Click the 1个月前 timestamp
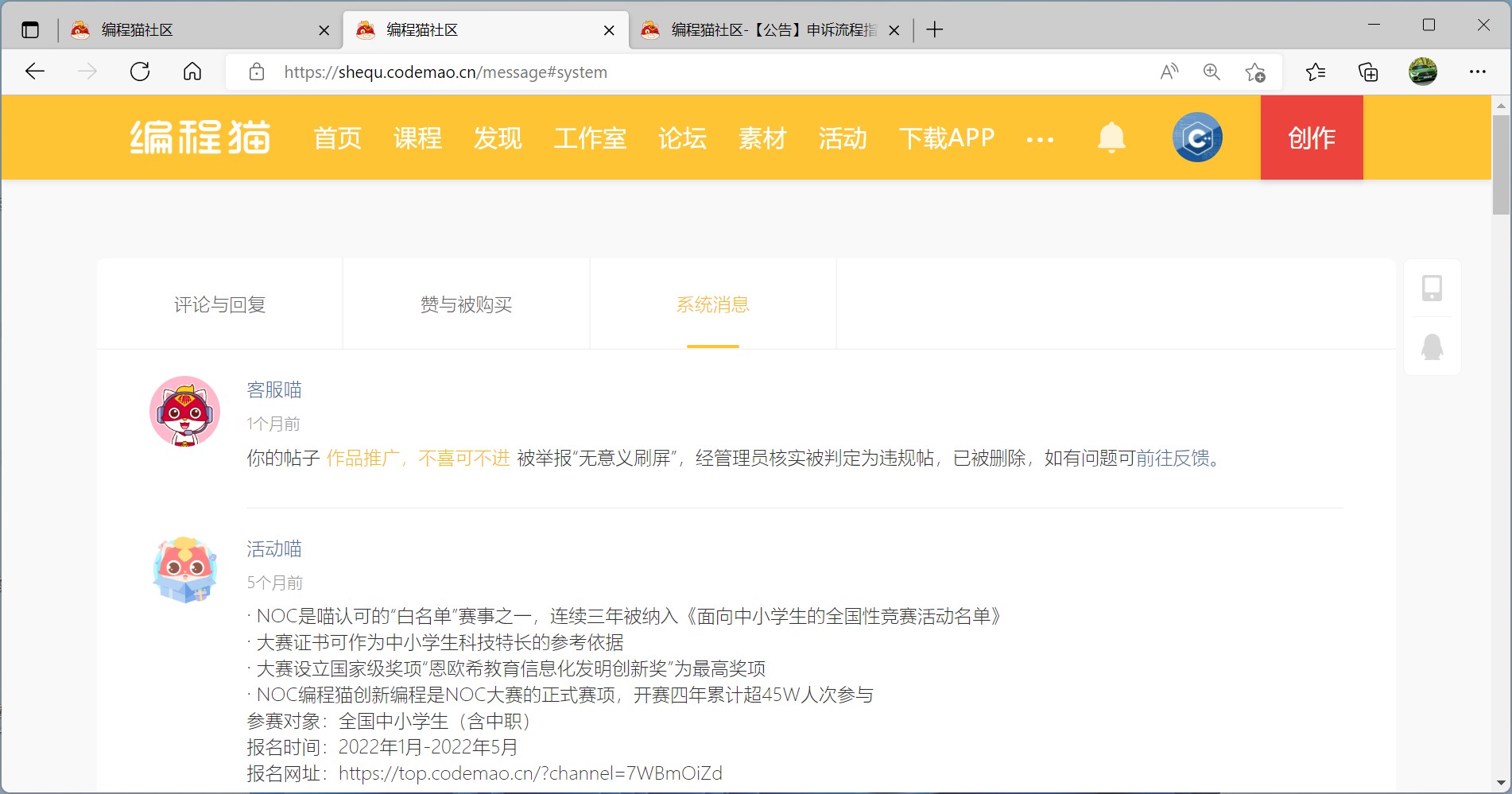This screenshot has width=1512, height=794. (273, 424)
